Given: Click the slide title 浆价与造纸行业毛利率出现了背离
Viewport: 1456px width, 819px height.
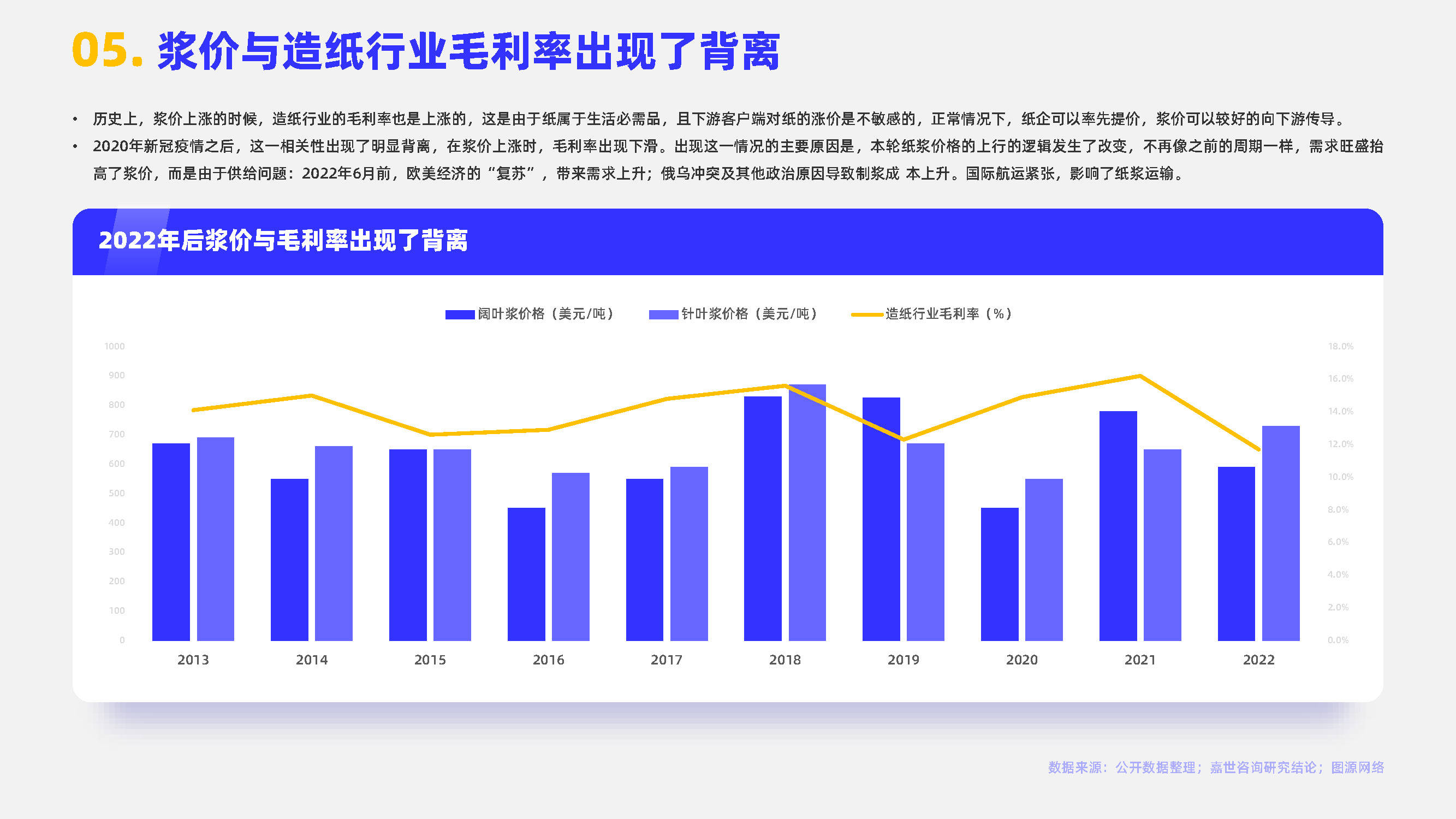Looking at the screenshot, I should pos(468,51).
